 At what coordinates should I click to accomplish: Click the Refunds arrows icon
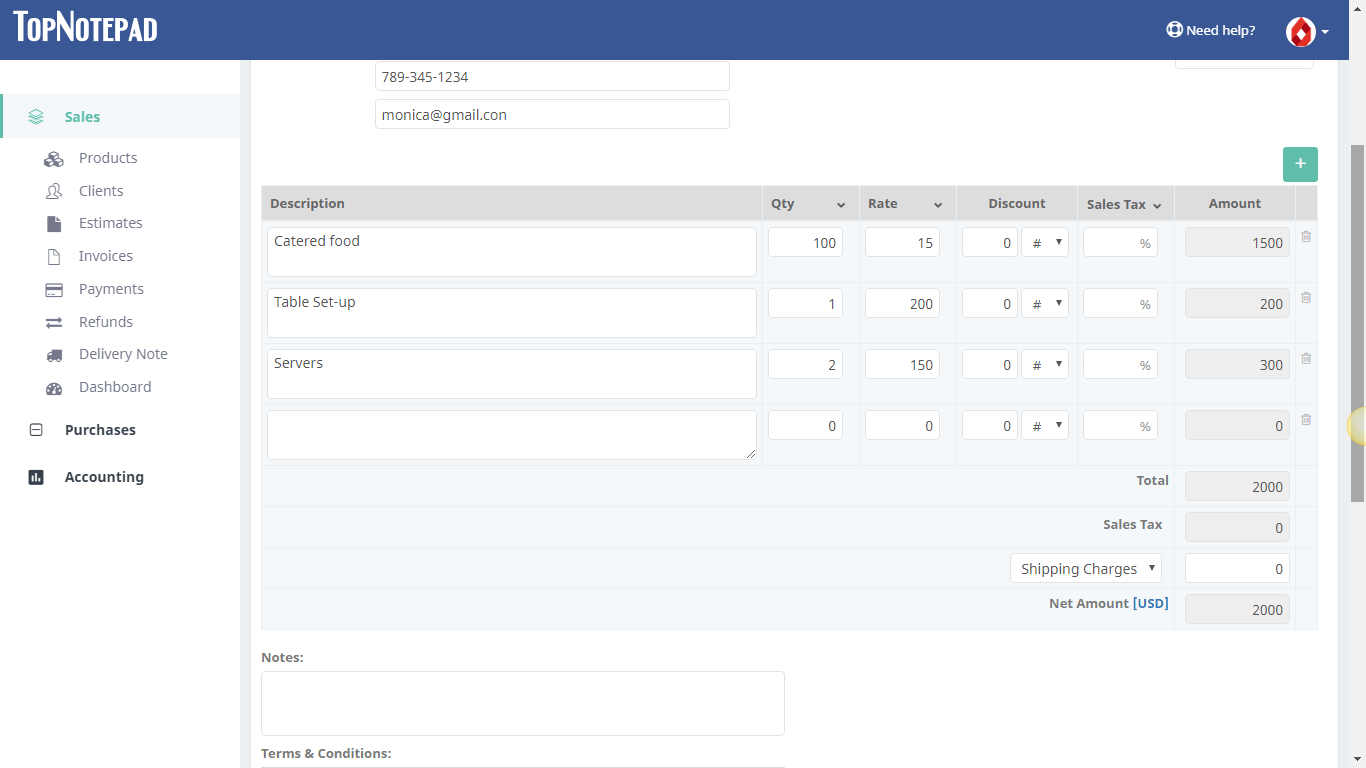[54, 322]
